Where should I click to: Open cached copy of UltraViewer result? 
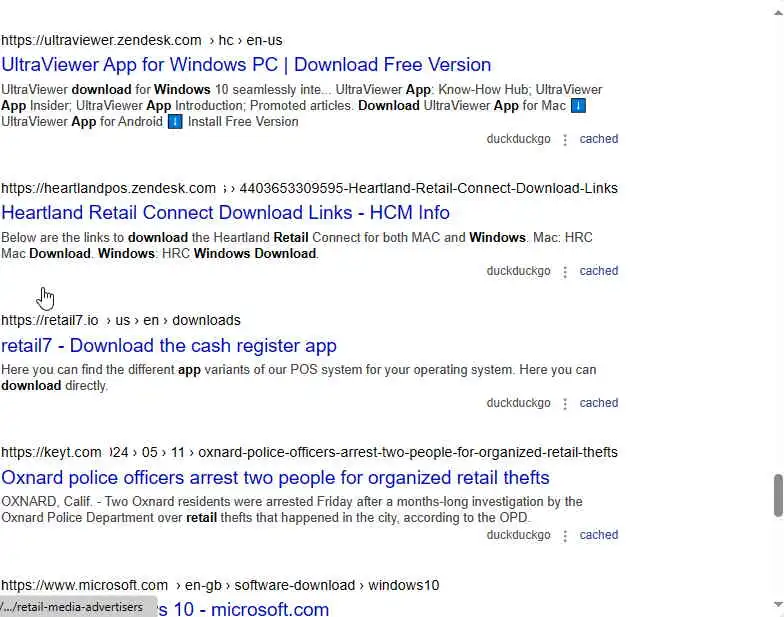(x=598, y=139)
